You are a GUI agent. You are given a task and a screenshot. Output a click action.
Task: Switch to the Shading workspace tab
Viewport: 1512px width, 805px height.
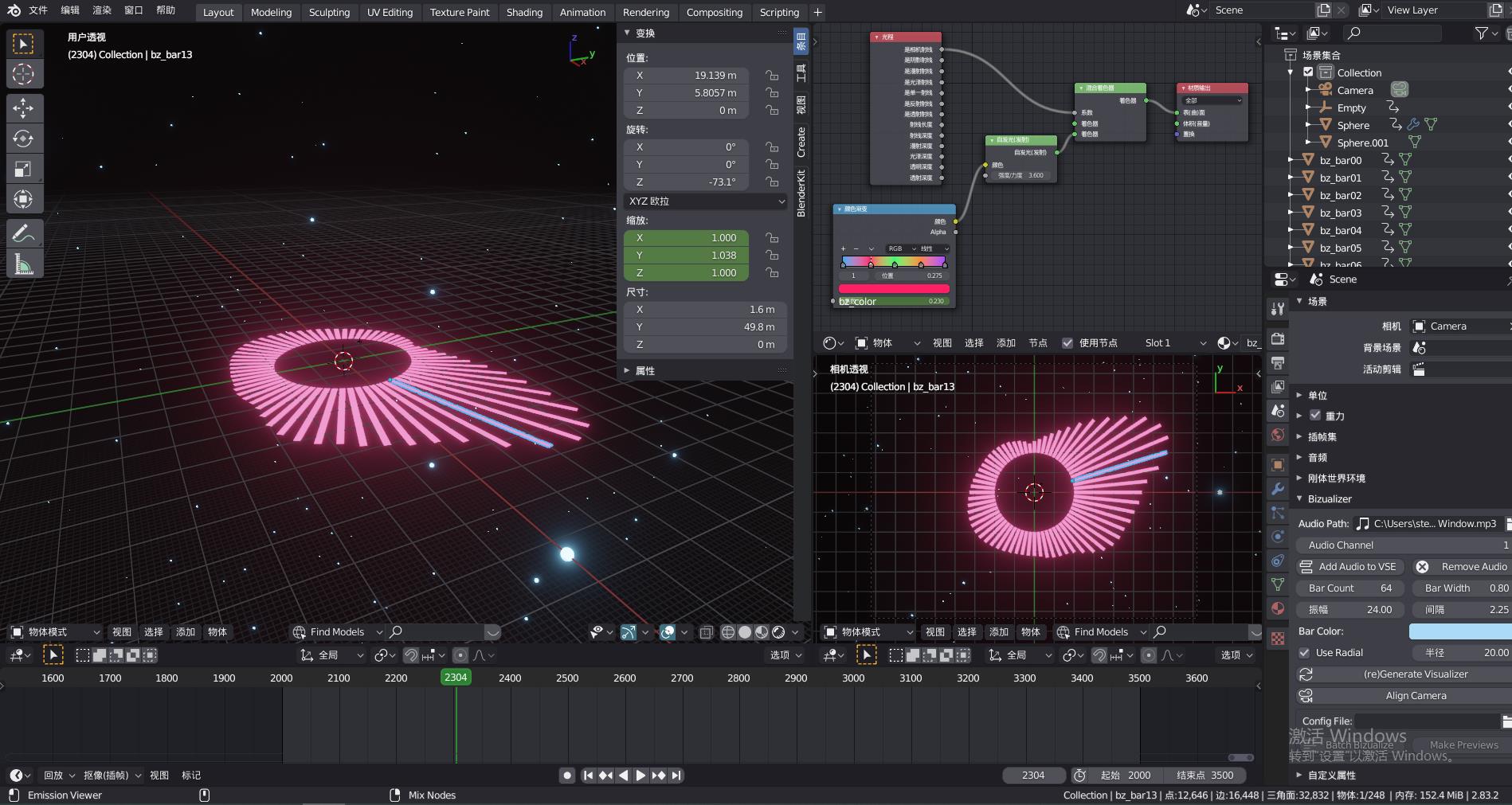pos(524,12)
